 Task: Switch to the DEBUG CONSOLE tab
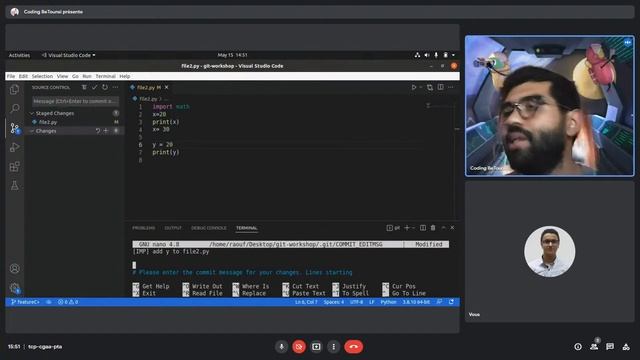(209, 228)
